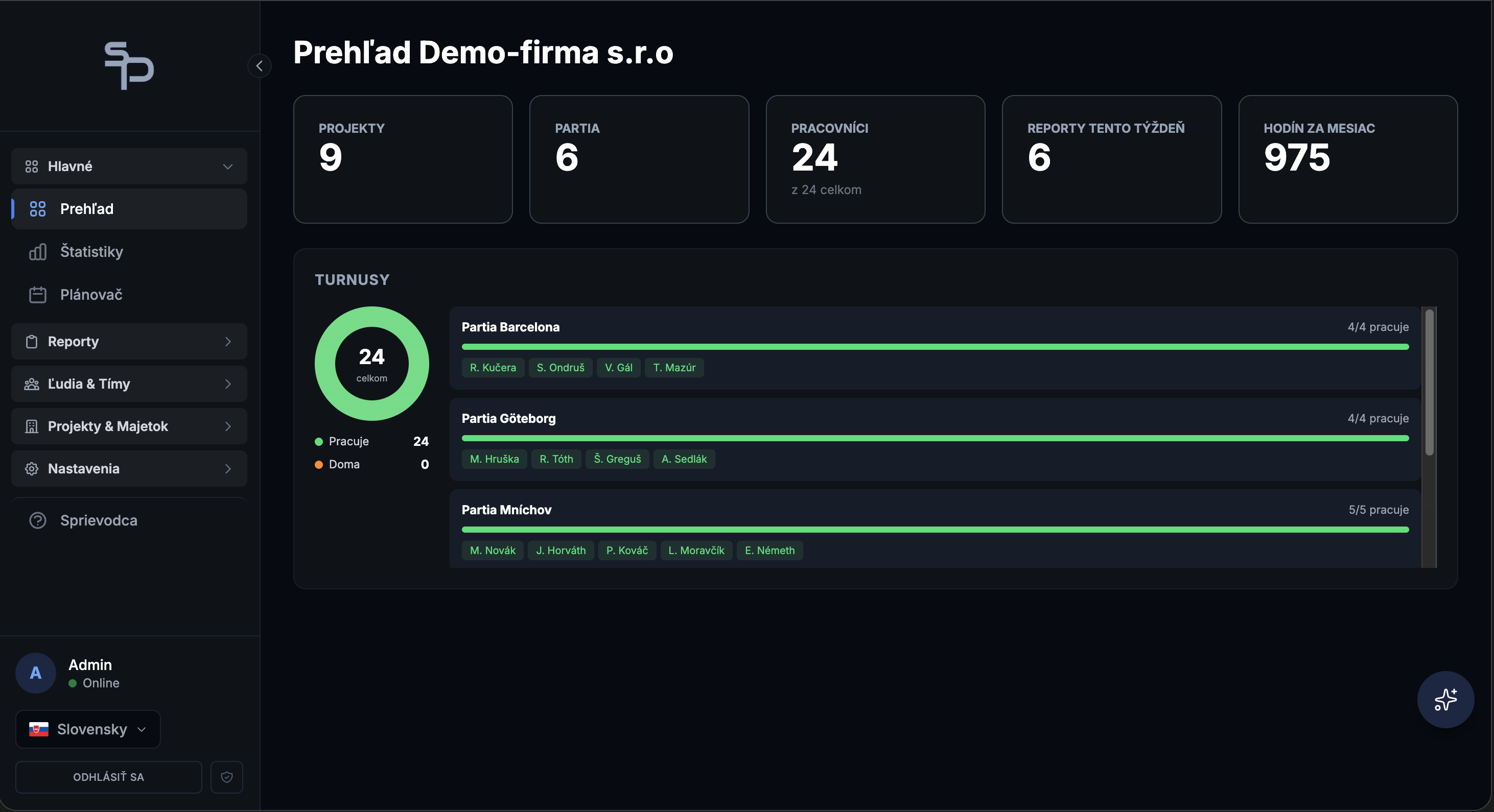This screenshot has width=1494, height=812.
Task: Click the ODHLÁSIŤ SA button
Action: click(x=108, y=777)
